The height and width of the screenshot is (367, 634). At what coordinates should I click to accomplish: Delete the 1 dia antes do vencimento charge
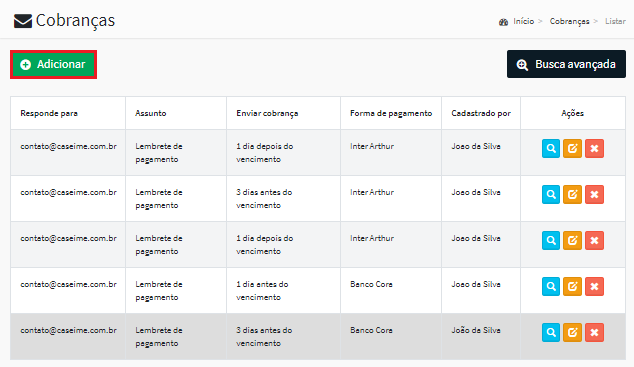pyautogui.click(x=594, y=287)
